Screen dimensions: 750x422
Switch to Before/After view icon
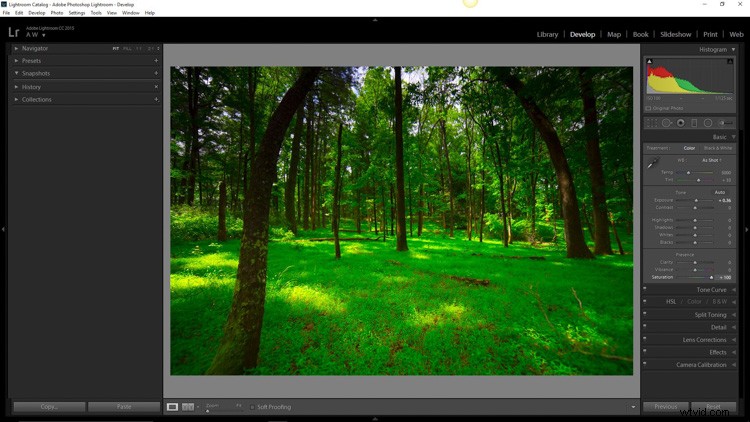(x=188, y=407)
